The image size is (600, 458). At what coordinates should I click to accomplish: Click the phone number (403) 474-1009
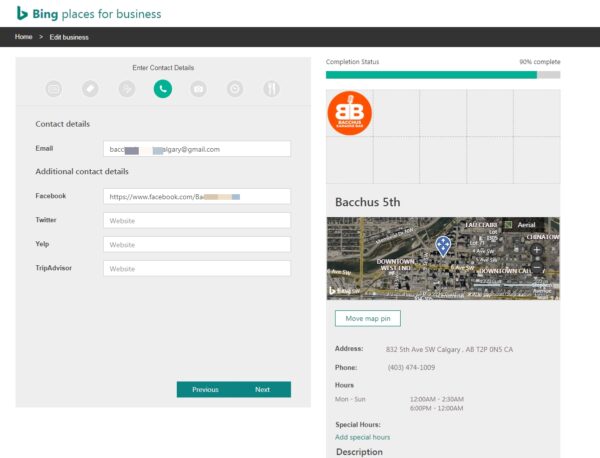point(411,367)
